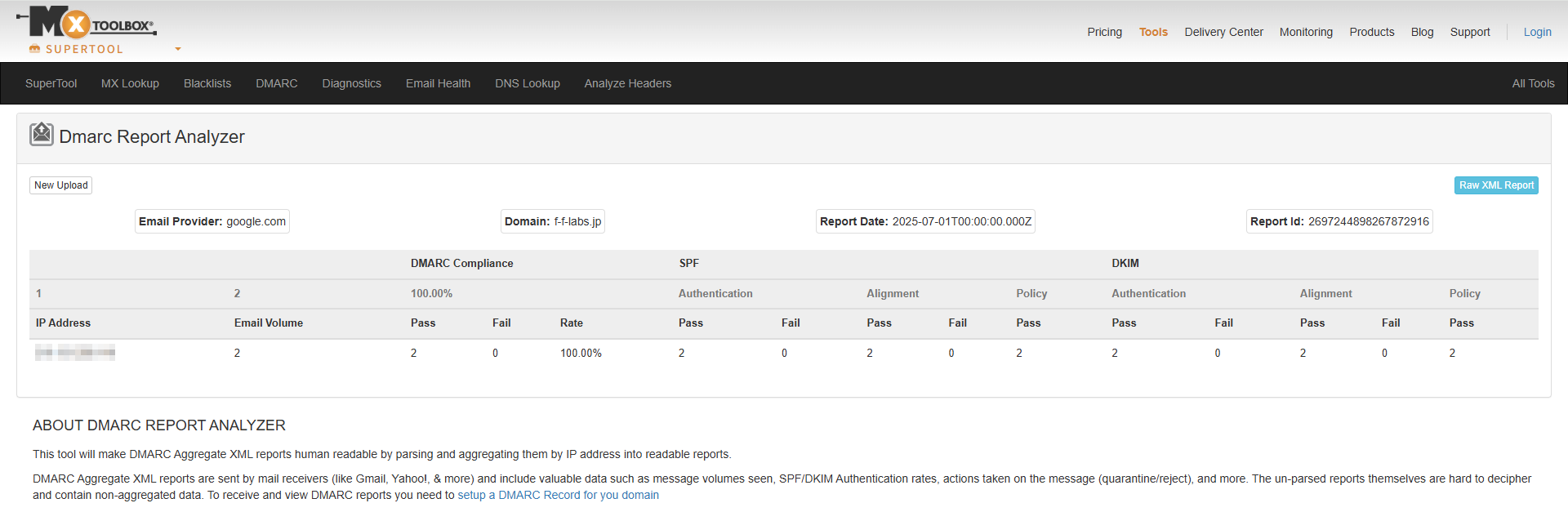The width and height of the screenshot is (1568, 512).
Task: Open the Monitoring menu item
Action: pos(1306,32)
